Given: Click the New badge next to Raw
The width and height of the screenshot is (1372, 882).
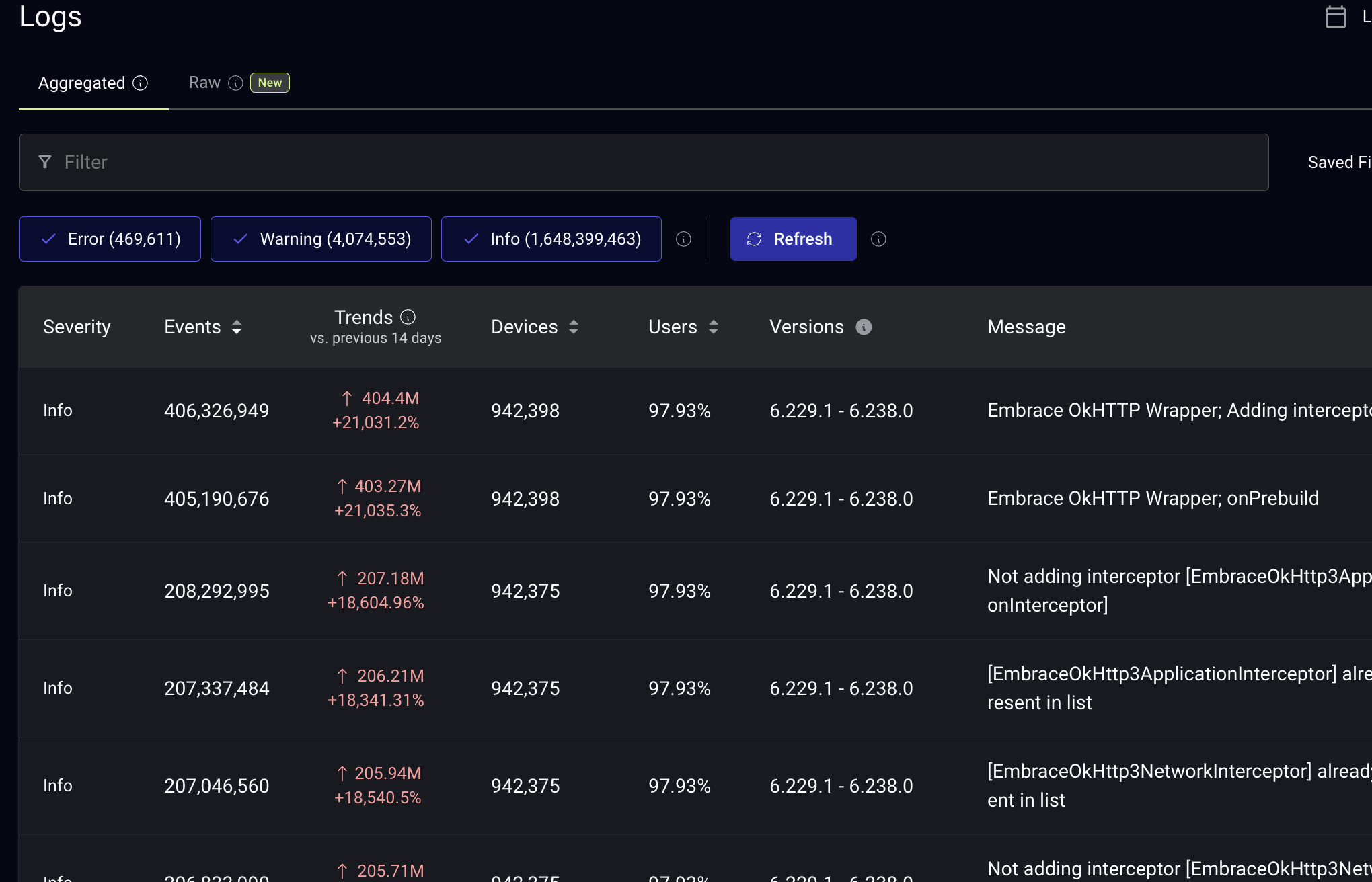Looking at the screenshot, I should tap(270, 83).
